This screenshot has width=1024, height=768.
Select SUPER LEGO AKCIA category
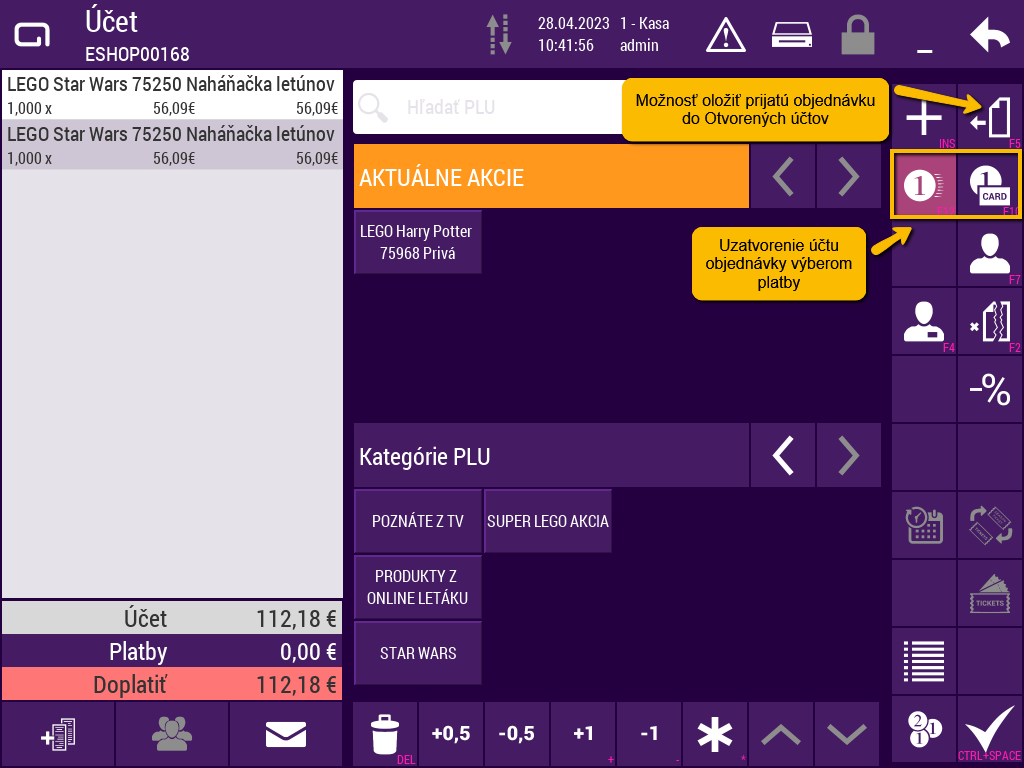[x=547, y=521]
